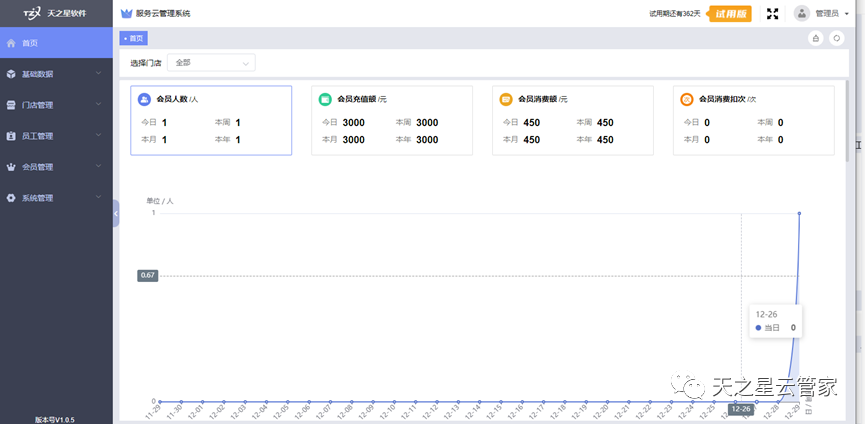Click the orange 会员消费扣次 icon

pos(687,100)
